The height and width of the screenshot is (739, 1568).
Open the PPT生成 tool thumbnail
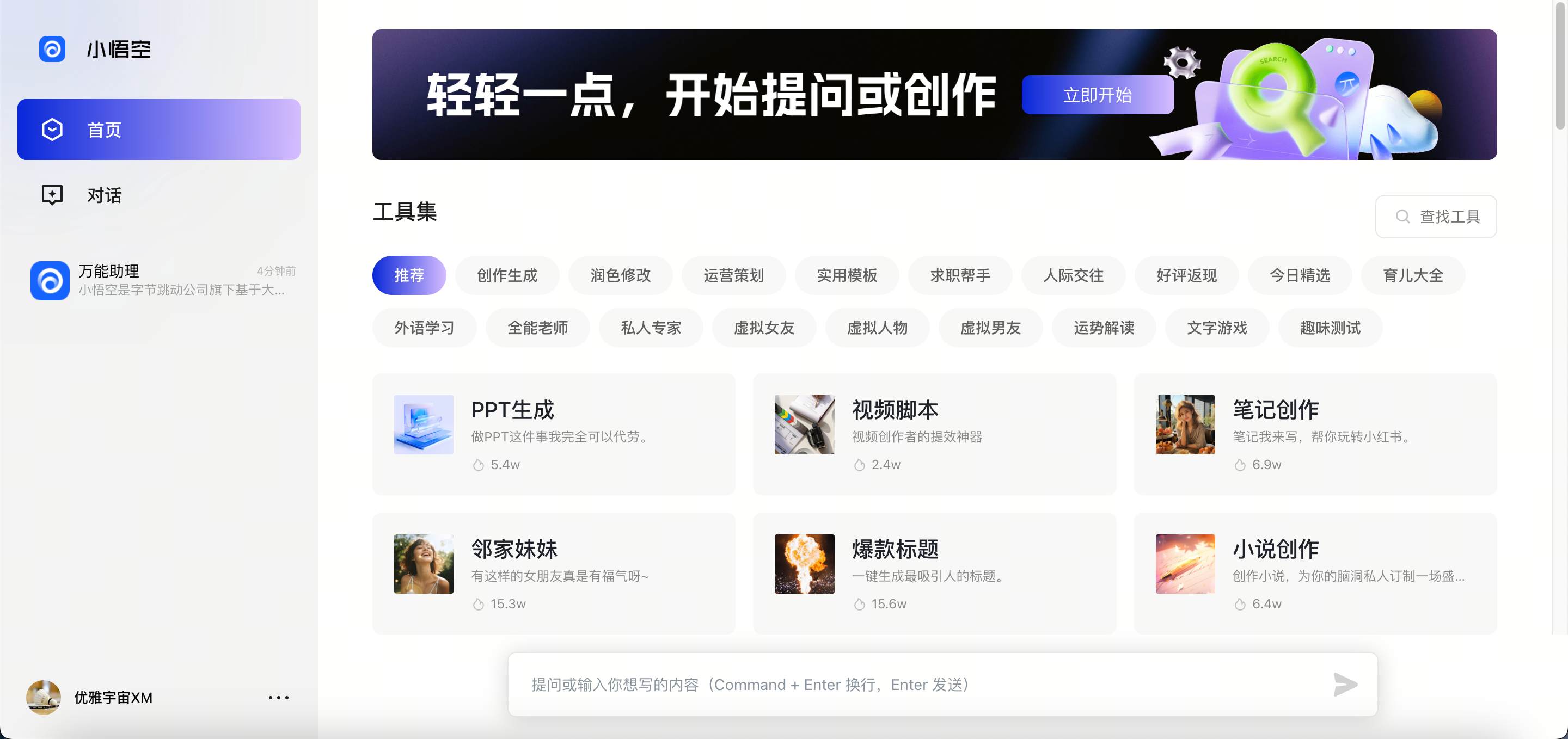pos(424,424)
